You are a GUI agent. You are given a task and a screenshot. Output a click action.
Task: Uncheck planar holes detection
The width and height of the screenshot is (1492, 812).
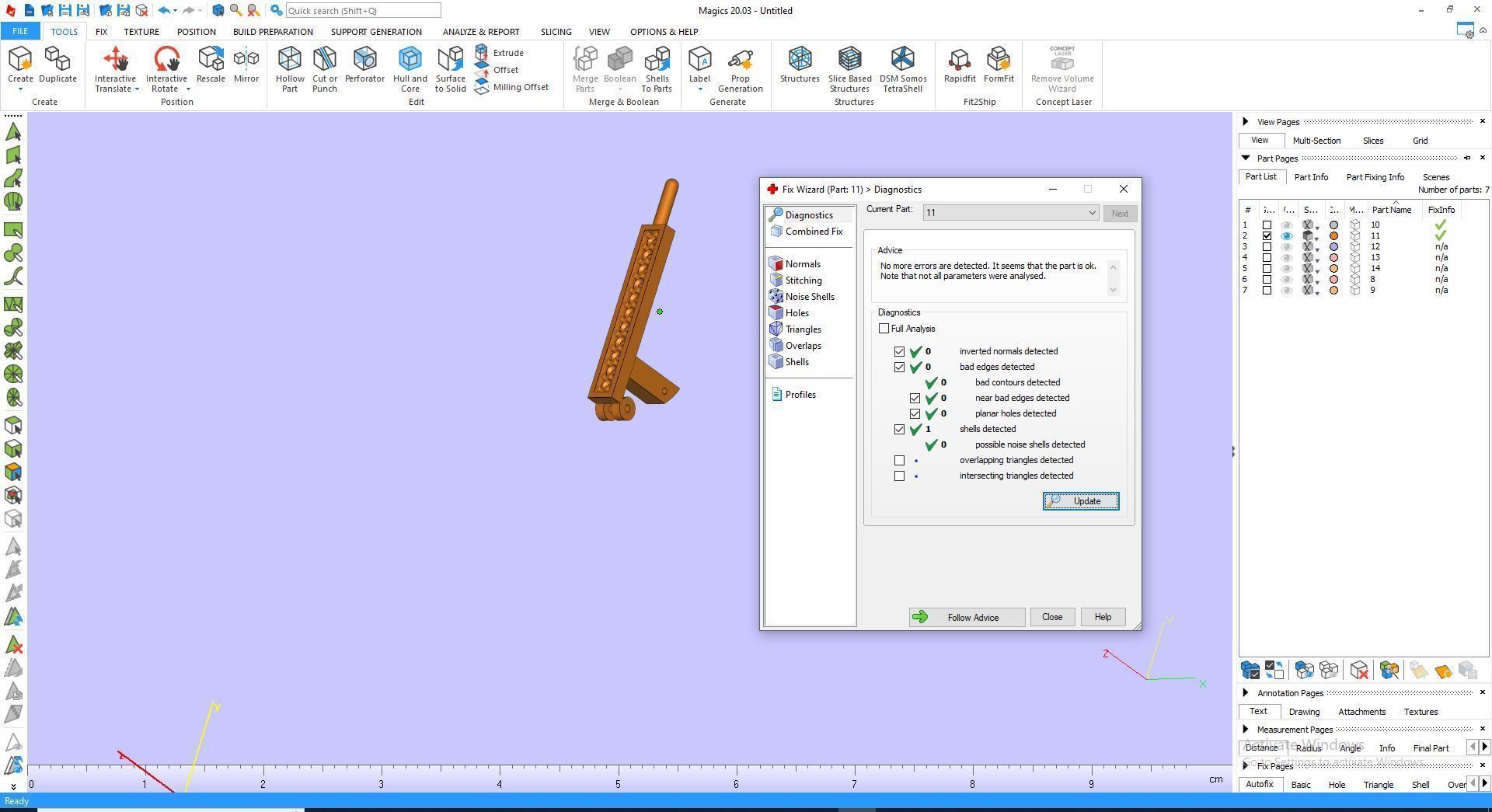[915, 413]
